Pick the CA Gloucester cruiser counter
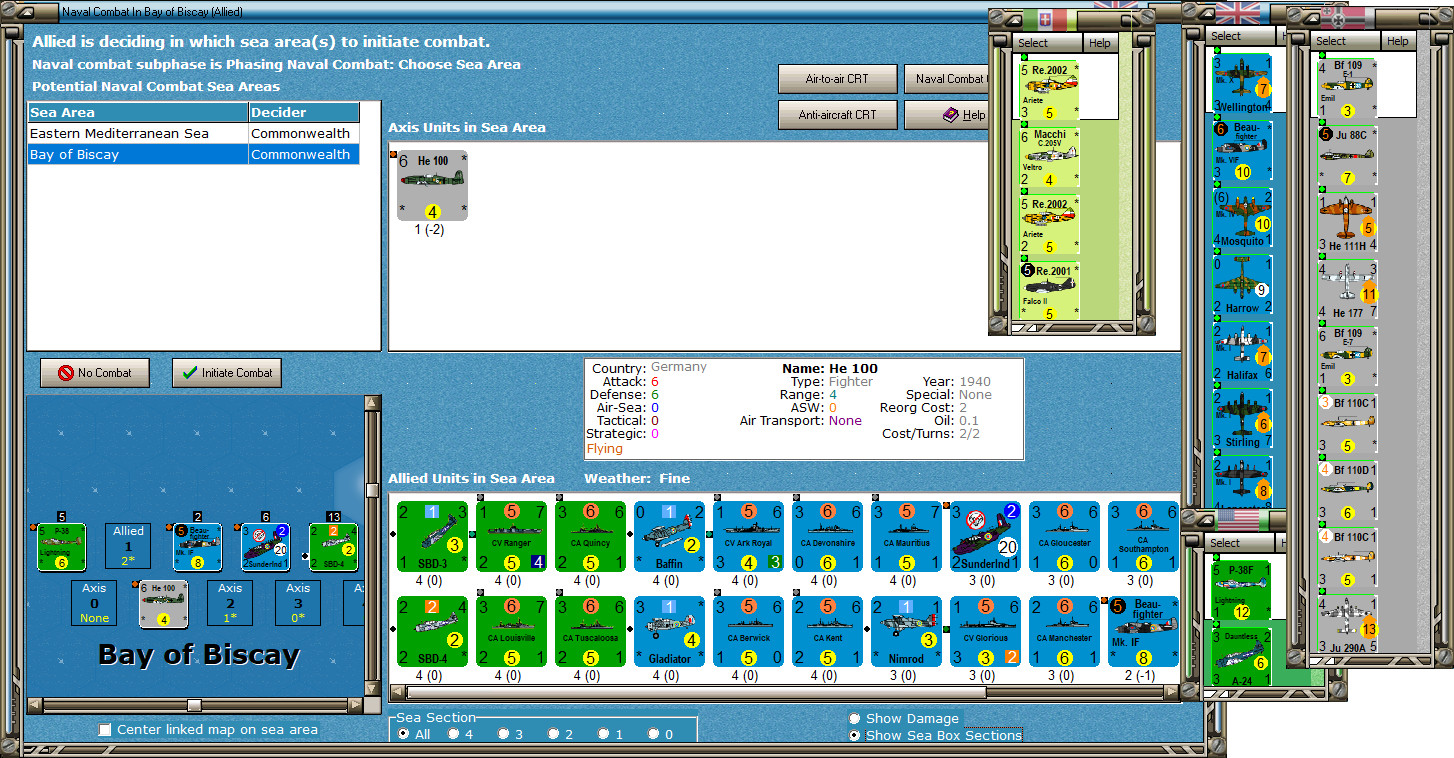Screen dimensions: 1454x758 point(1064,536)
